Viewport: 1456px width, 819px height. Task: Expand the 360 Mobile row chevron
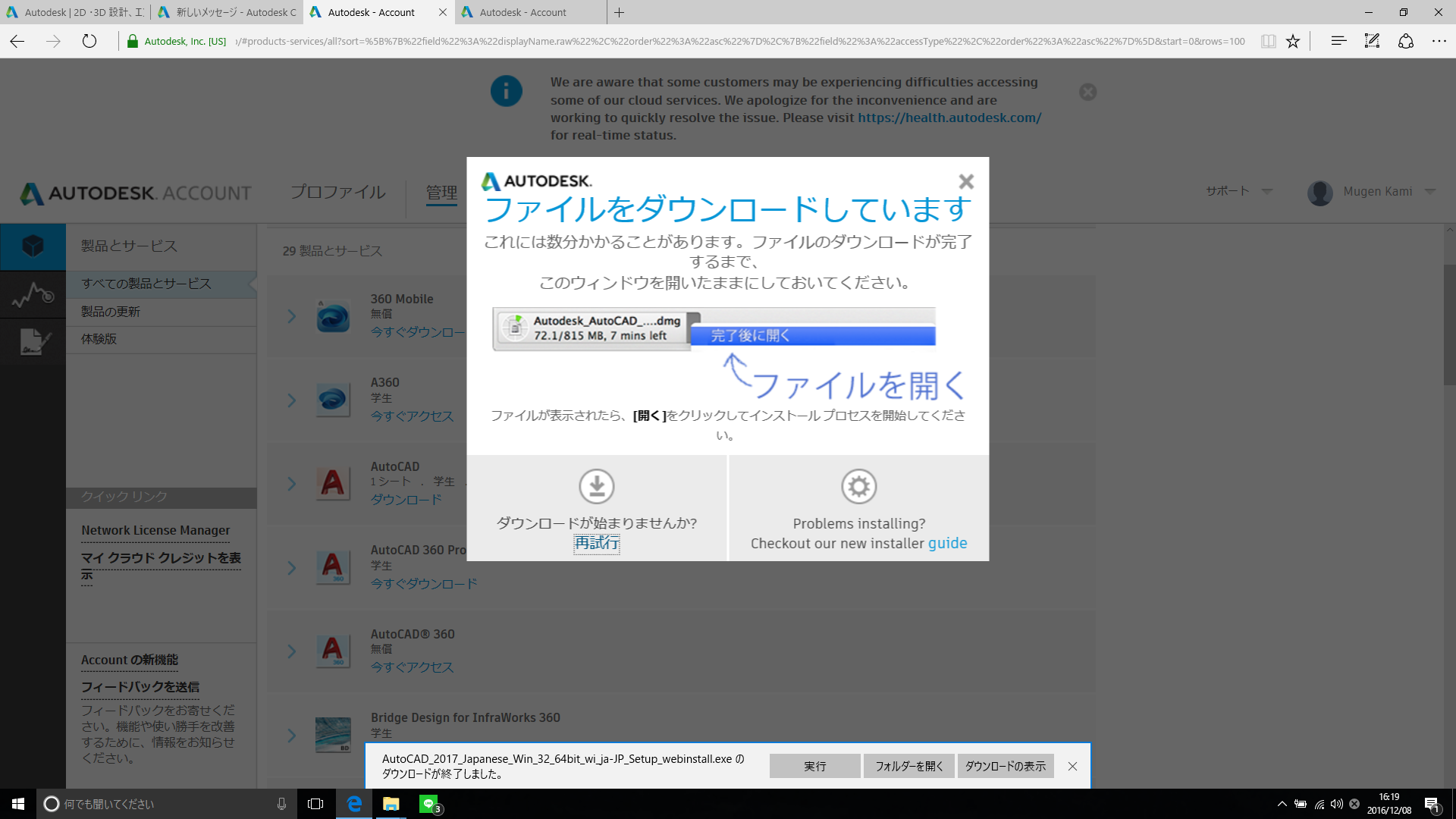tap(291, 316)
